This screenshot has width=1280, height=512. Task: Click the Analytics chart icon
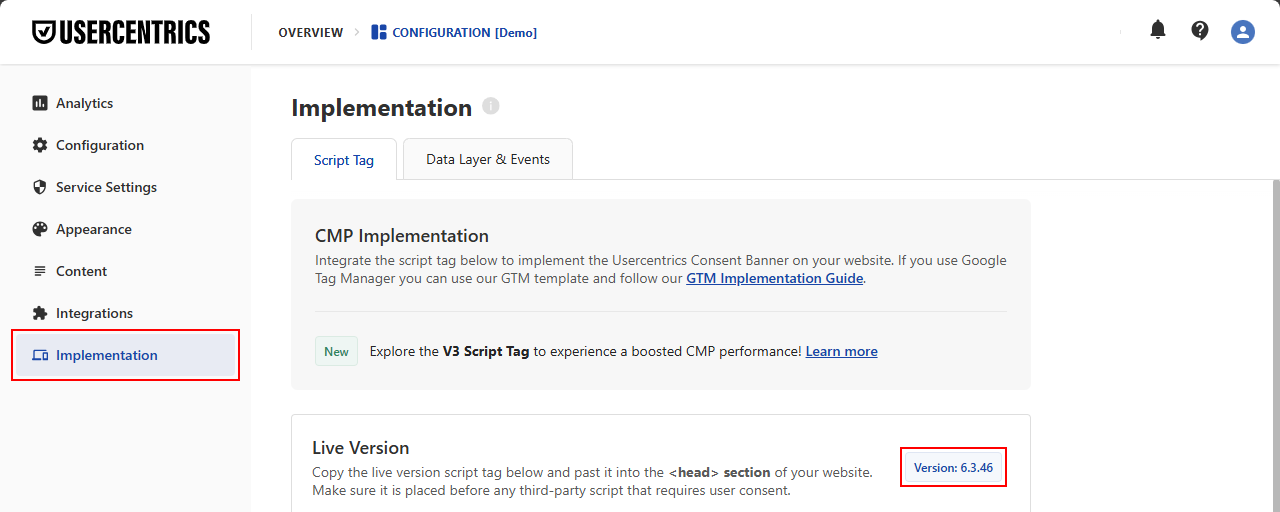click(40, 103)
